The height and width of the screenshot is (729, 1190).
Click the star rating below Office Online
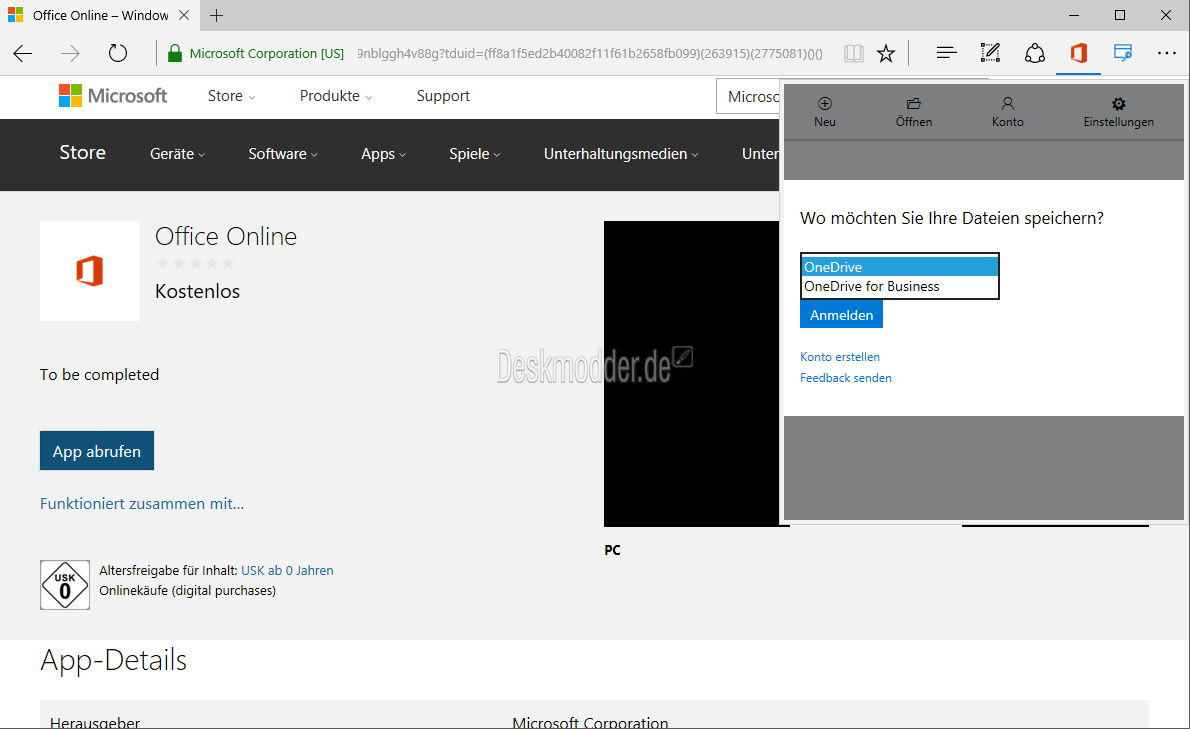[x=195, y=263]
